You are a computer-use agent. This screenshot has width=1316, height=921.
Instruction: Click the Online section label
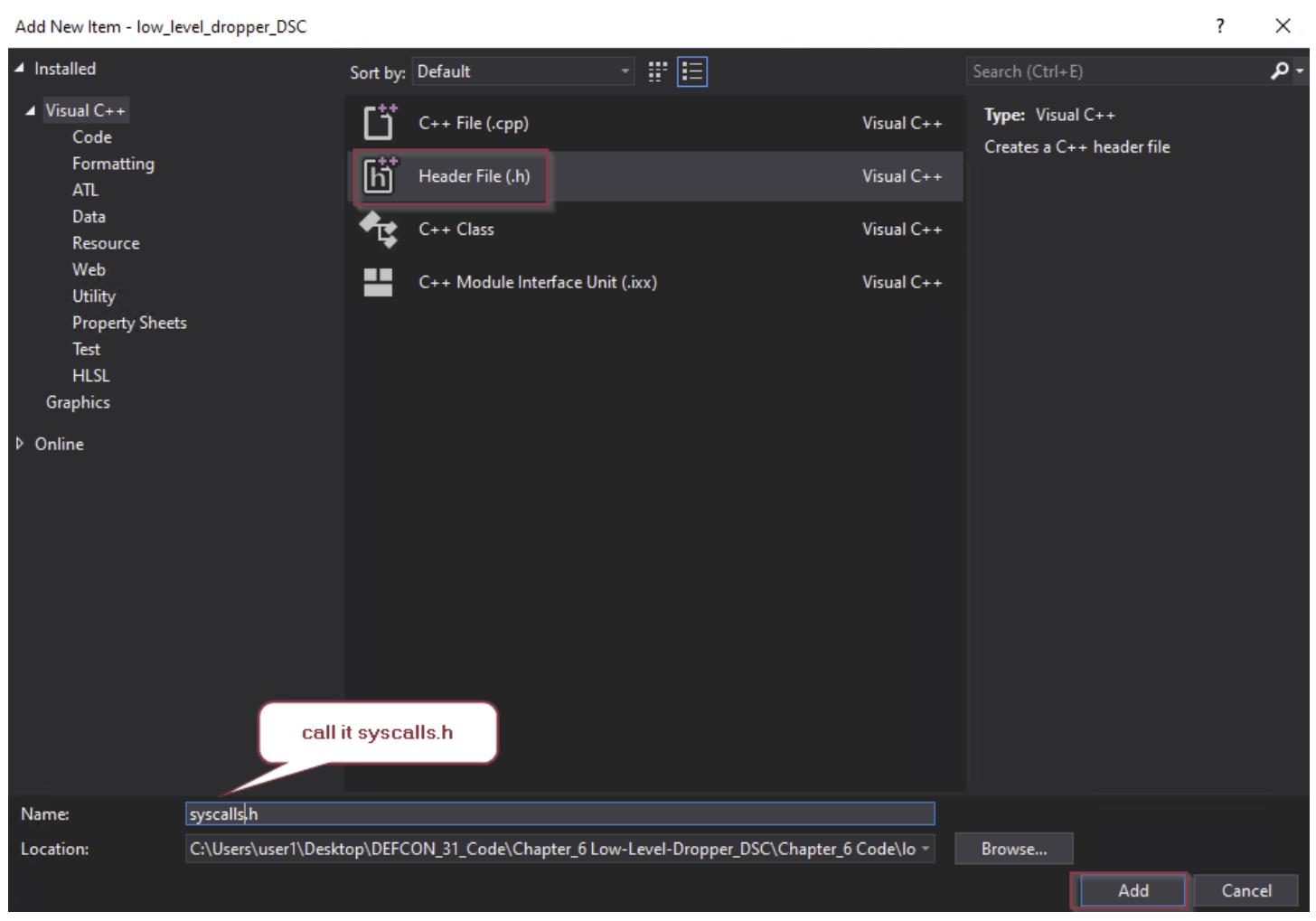pos(59,444)
